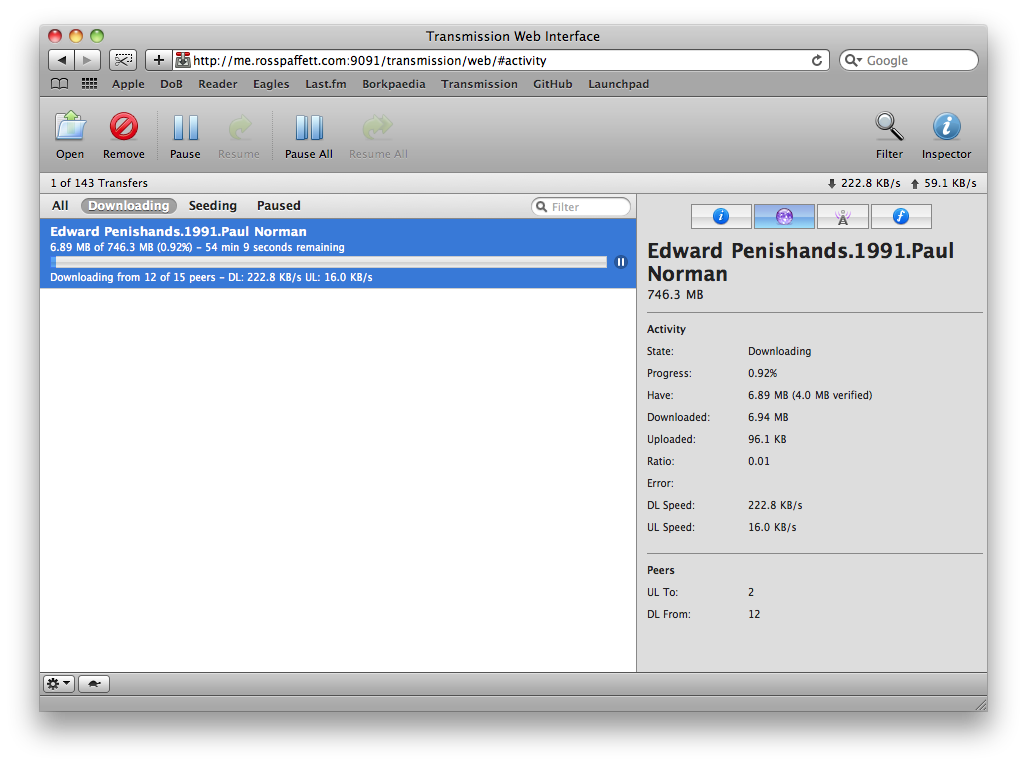Image resolution: width=1027 pixels, height=766 pixels.
Task: Click '1 of 143 Transfers' status text
Action: (99, 183)
